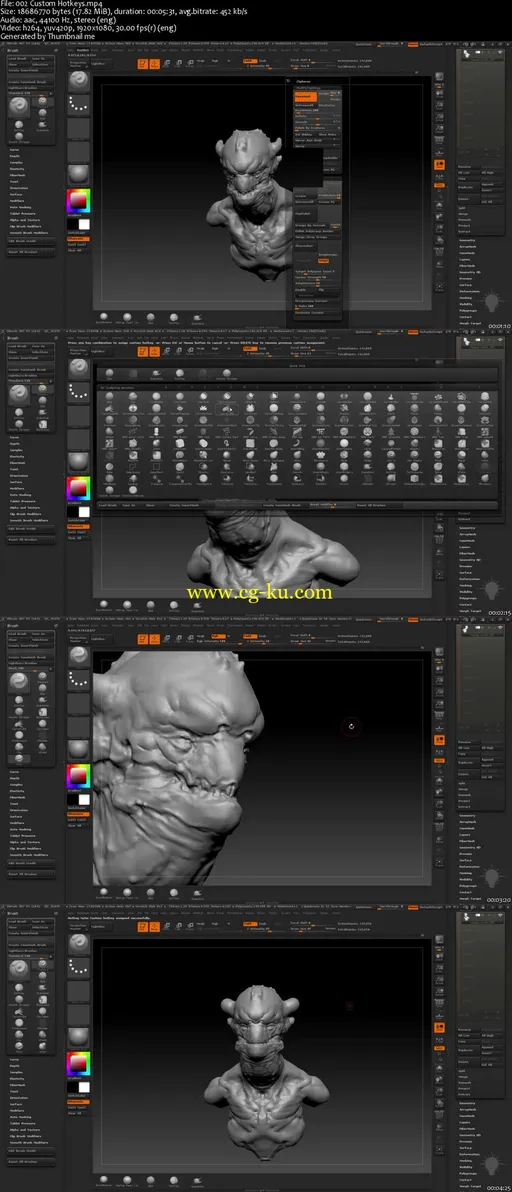Select the highlighted brush in second frame's popup grid
Viewport: 512px width, 1192px height.
tap(227, 408)
